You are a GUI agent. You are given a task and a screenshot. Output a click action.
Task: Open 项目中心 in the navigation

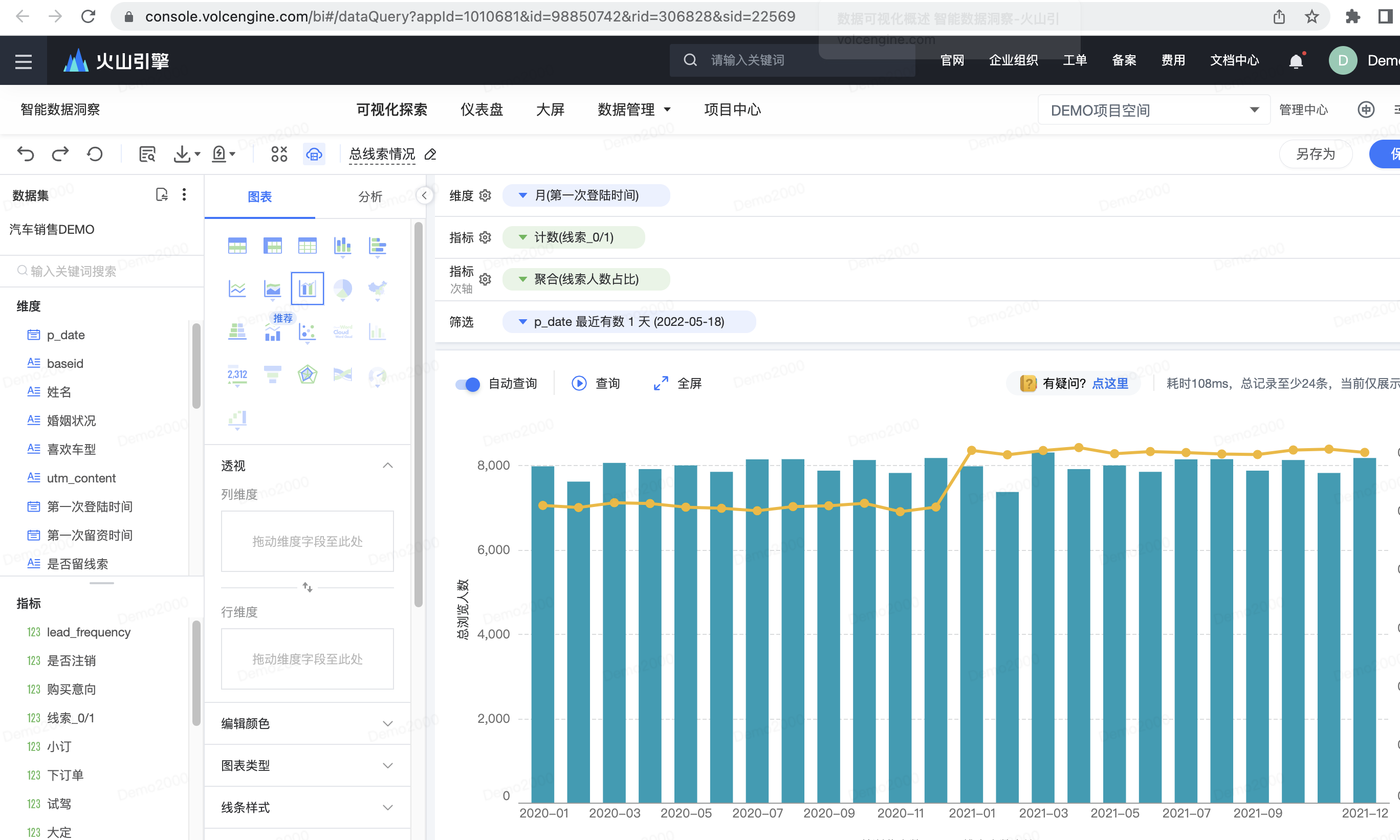(733, 110)
